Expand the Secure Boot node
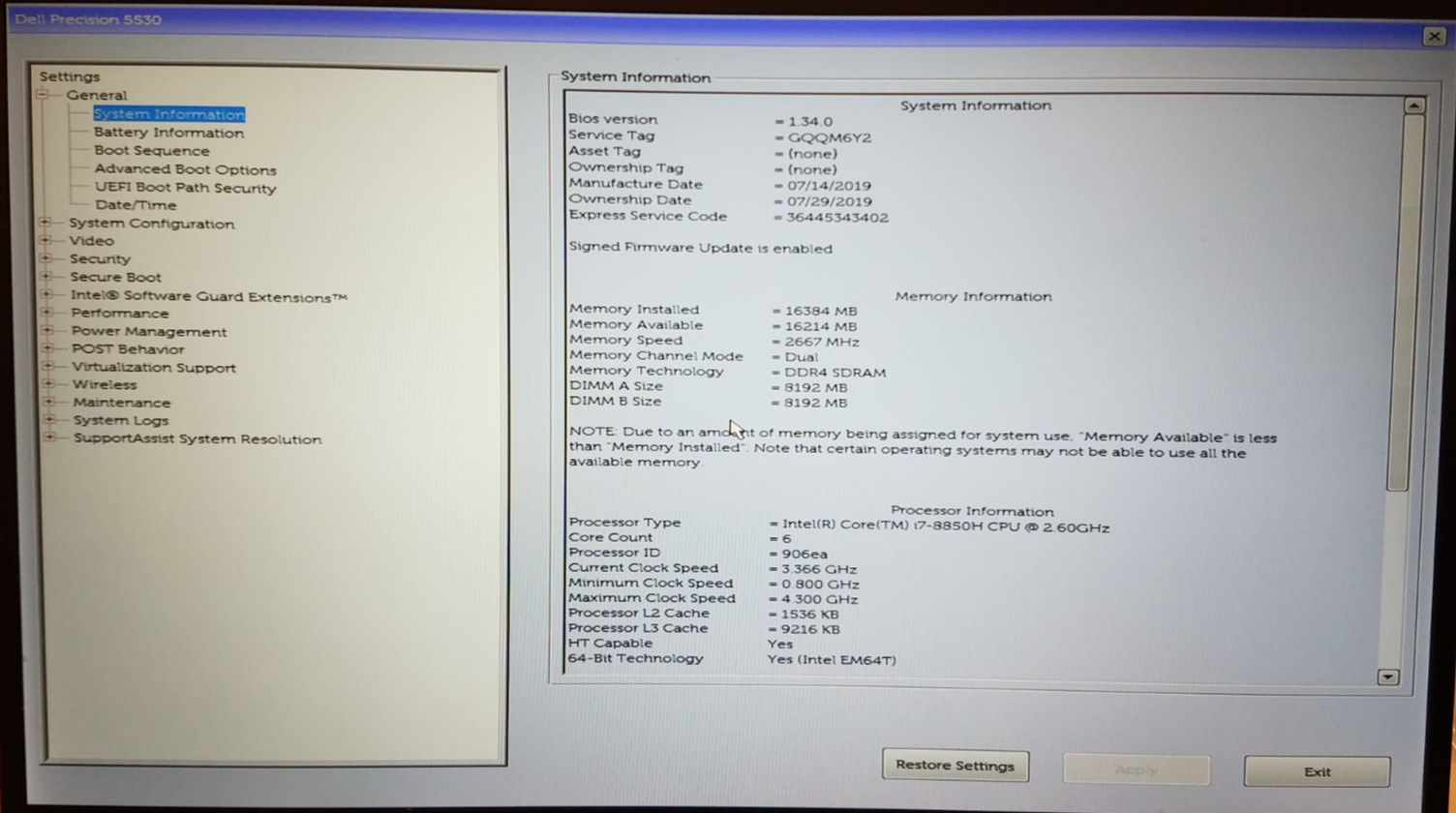Image resolution: width=1456 pixels, height=813 pixels. coord(45,277)
